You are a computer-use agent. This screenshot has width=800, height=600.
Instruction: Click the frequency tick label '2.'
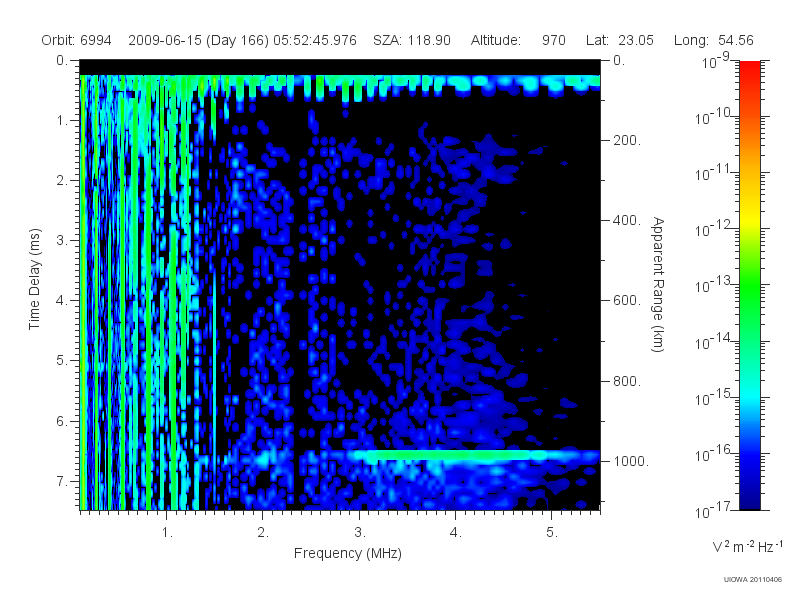[263, 532]
